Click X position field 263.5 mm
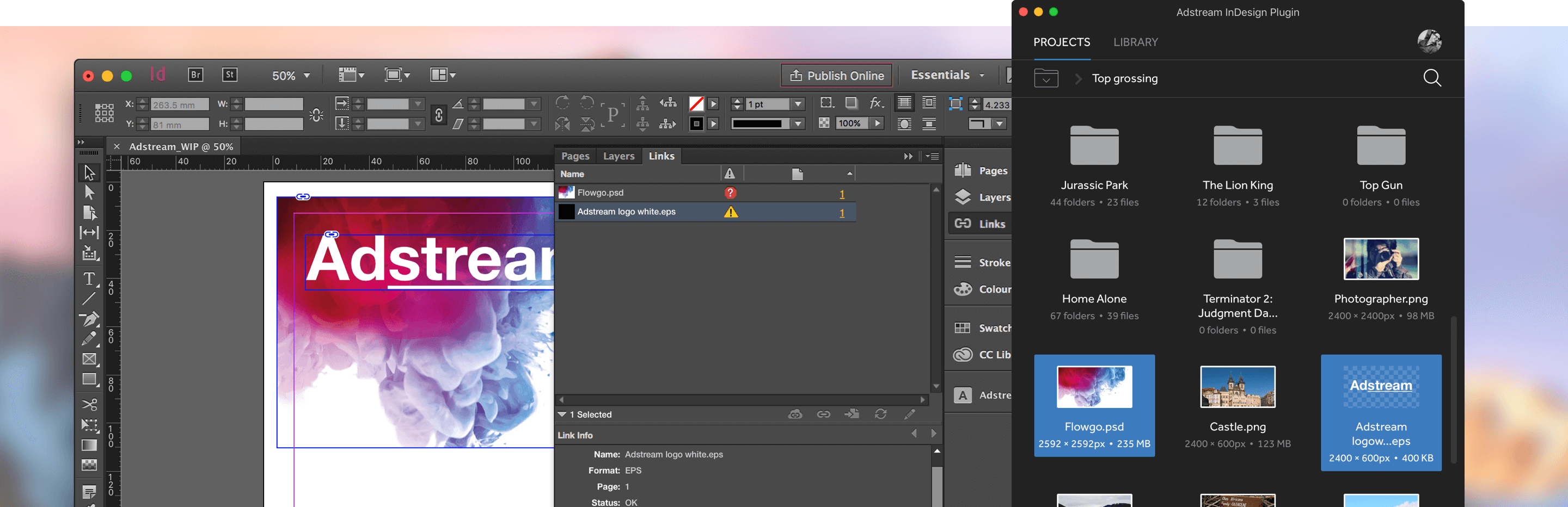The height and width of the screenshot is (507, 1568). (x=179, y=104)
